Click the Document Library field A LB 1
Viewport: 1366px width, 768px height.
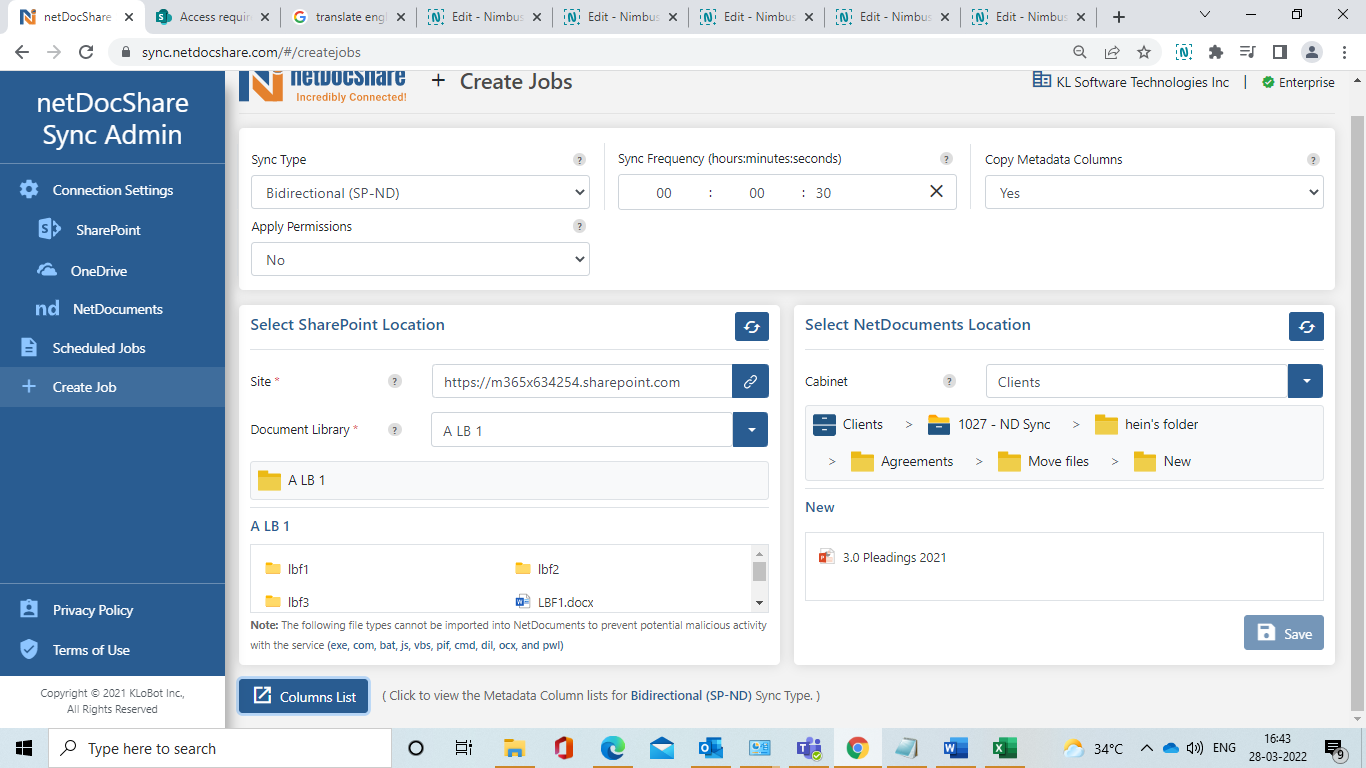(x=582, y=430)
